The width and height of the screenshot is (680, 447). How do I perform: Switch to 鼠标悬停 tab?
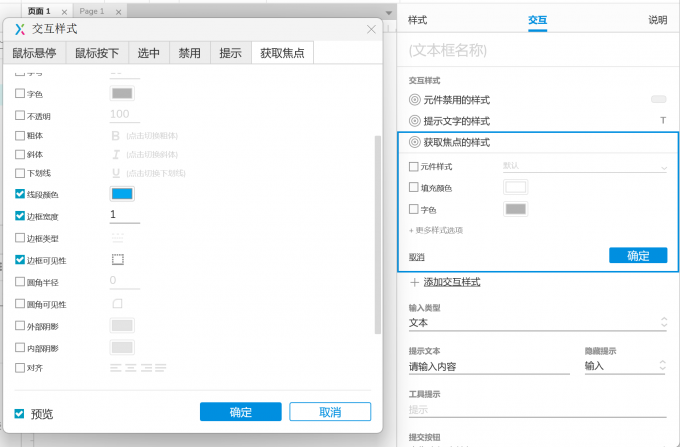tap(34, 53)
